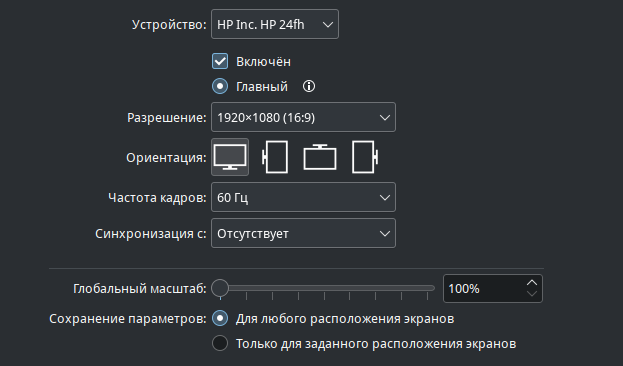Click the global scale slider handle
The image size is (623, 366).
coord(220,288)
